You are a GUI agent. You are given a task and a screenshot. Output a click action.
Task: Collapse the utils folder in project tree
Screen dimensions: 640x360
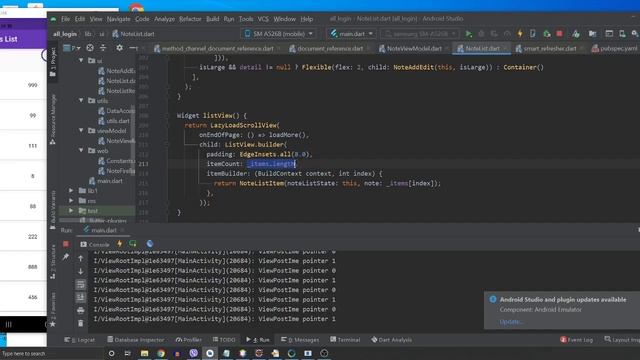pos(81,100)
